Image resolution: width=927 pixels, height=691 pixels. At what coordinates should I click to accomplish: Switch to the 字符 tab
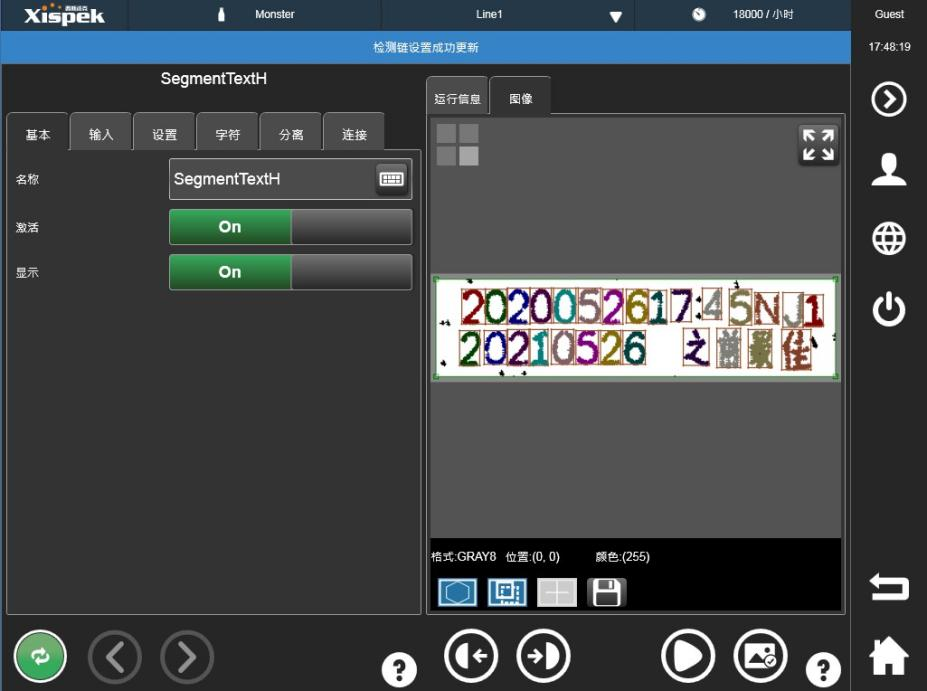[x=228, y=134]
